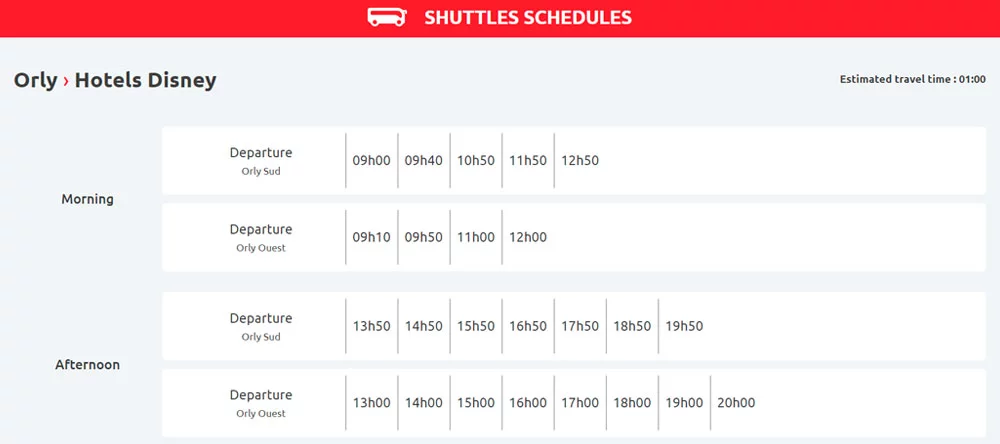Image resolution: width=1000 pixels, height=444 pixels.
Task: Select the 09h10 Orly Ouest departure
Action: tap(371, 237)
